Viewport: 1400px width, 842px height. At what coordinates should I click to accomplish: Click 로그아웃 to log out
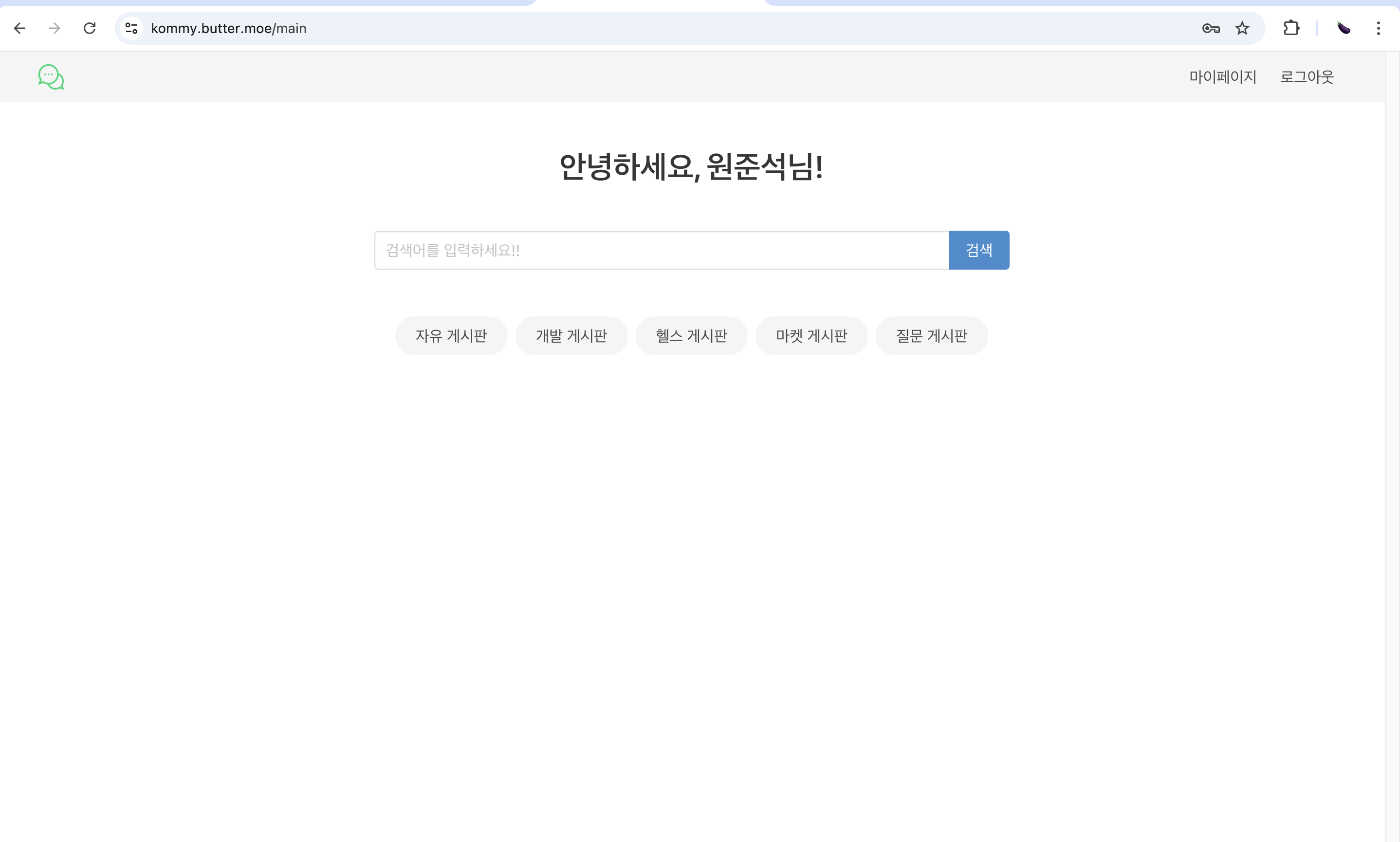click(1307, 77)
